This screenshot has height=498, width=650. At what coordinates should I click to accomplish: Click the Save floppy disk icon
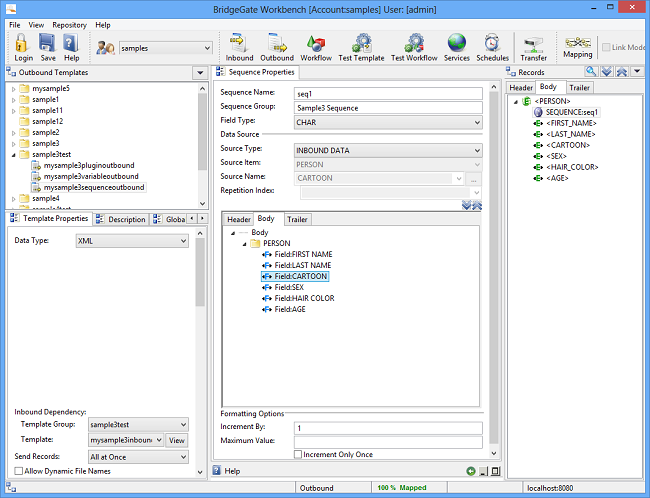47,43
